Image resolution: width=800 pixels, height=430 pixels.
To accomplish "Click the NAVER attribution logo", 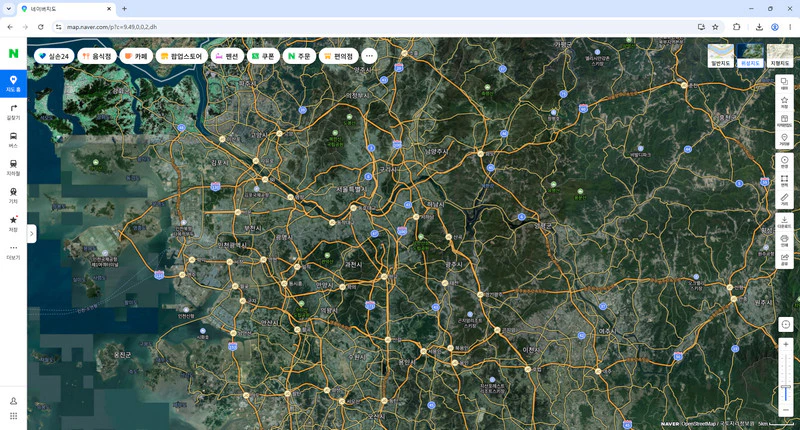I will click(x=669, y=424).
